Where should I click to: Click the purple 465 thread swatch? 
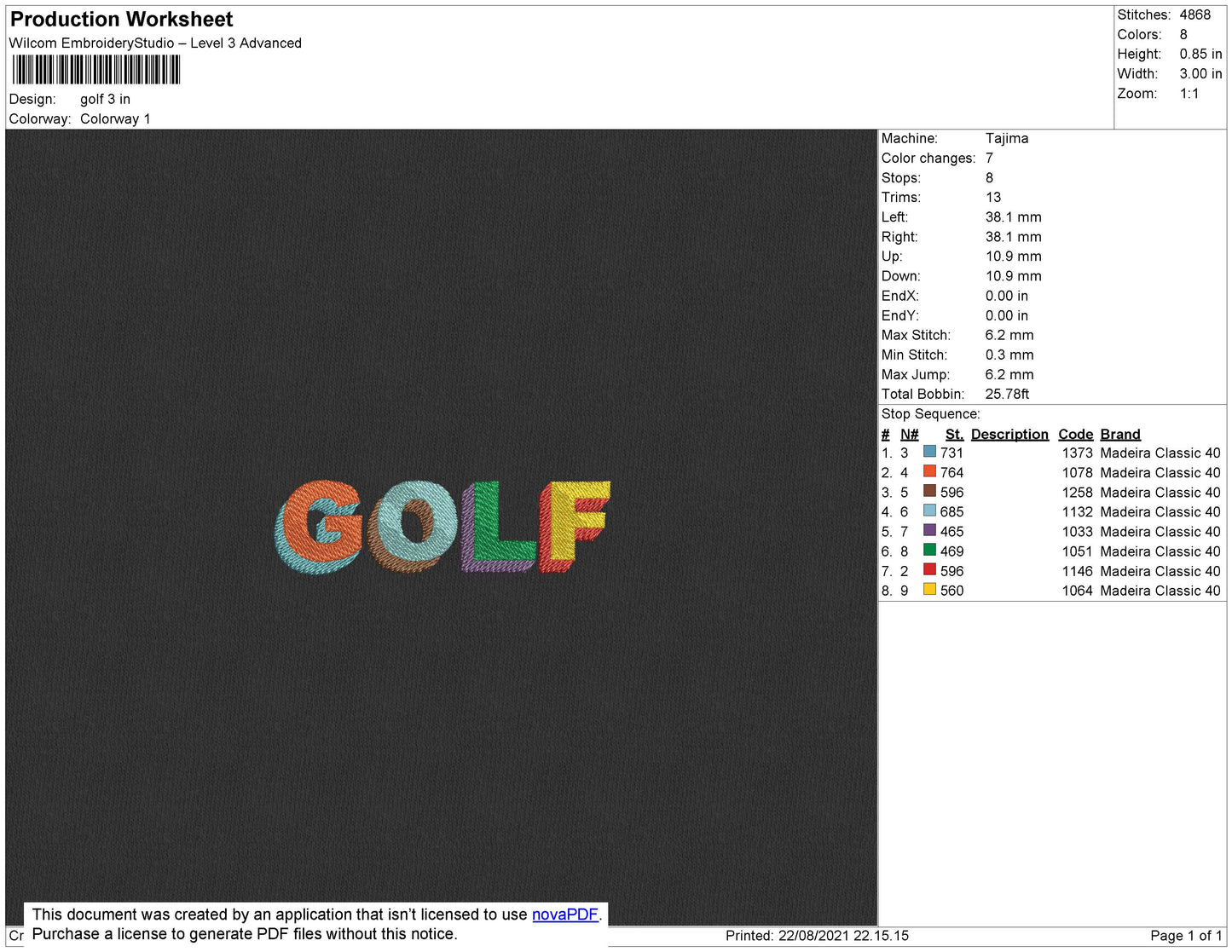pyautogui.click(x=929, y=530)
